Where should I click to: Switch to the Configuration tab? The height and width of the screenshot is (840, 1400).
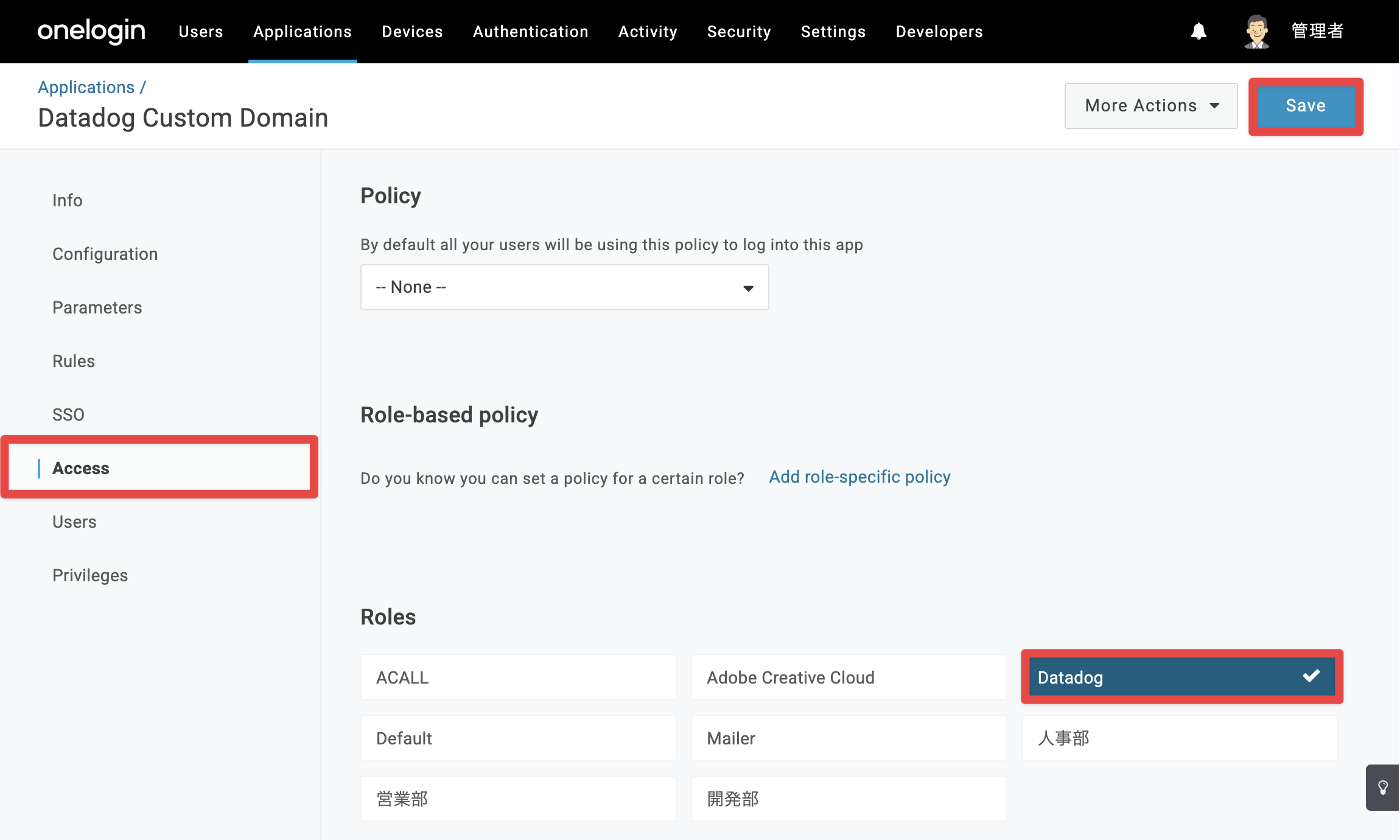pos(105,254)
